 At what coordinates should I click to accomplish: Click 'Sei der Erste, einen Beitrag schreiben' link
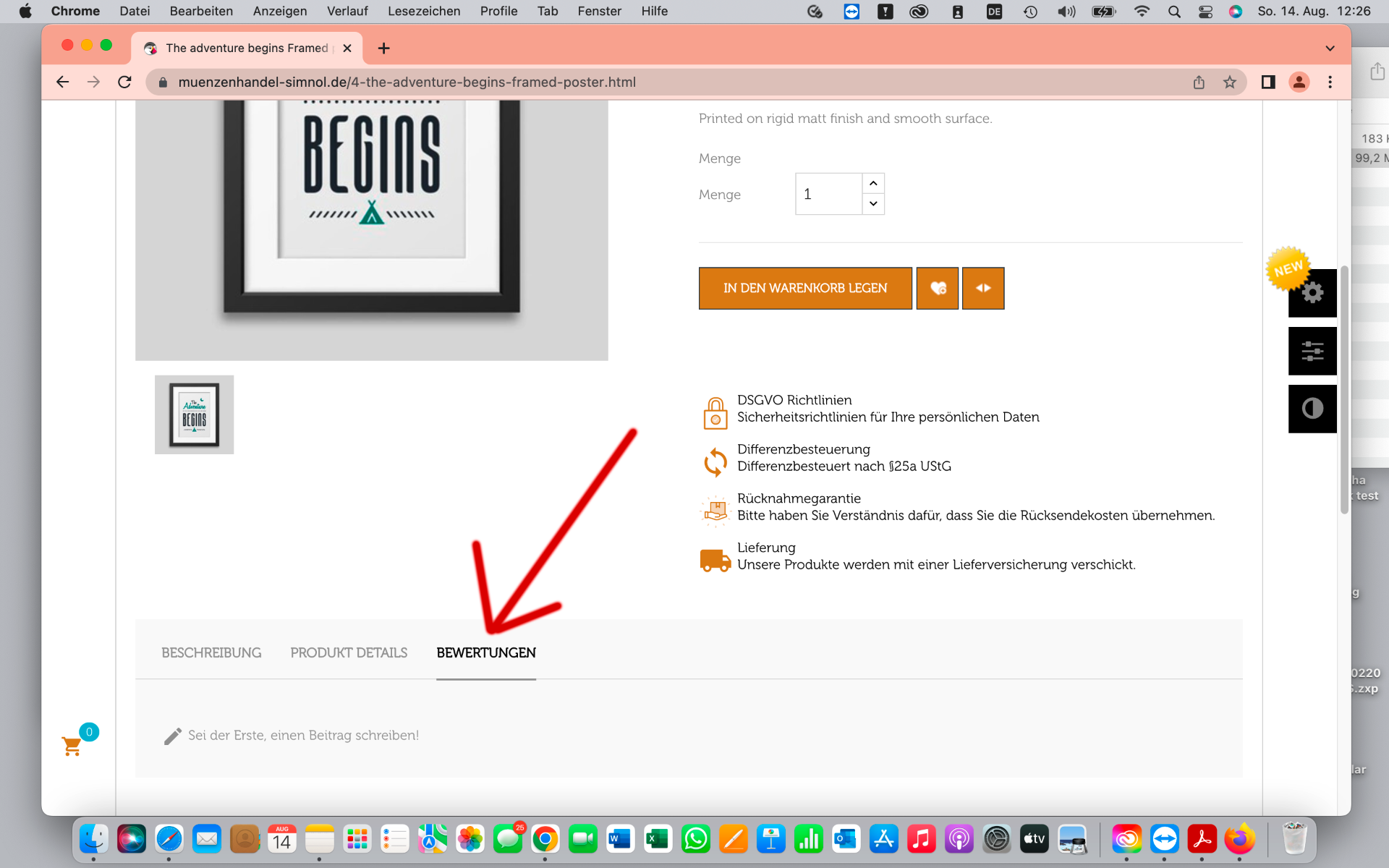pos(303,735)
